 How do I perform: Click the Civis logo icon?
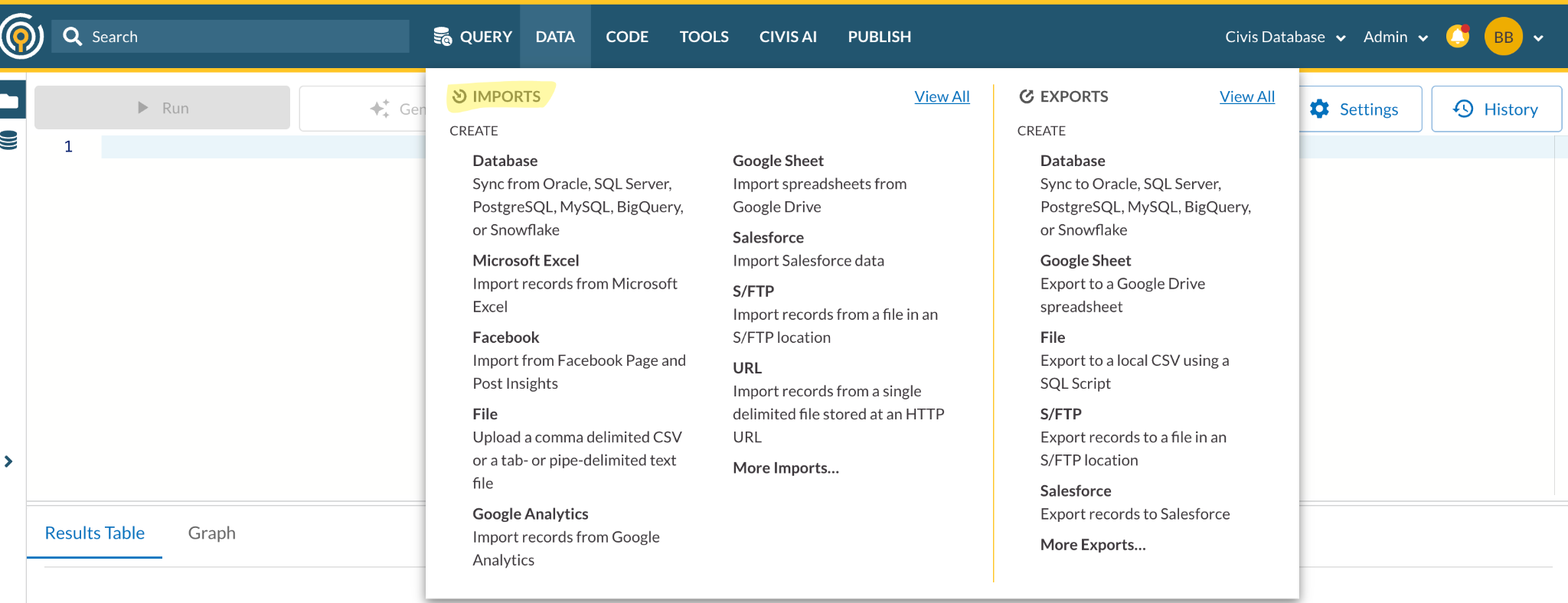[21, 36]
